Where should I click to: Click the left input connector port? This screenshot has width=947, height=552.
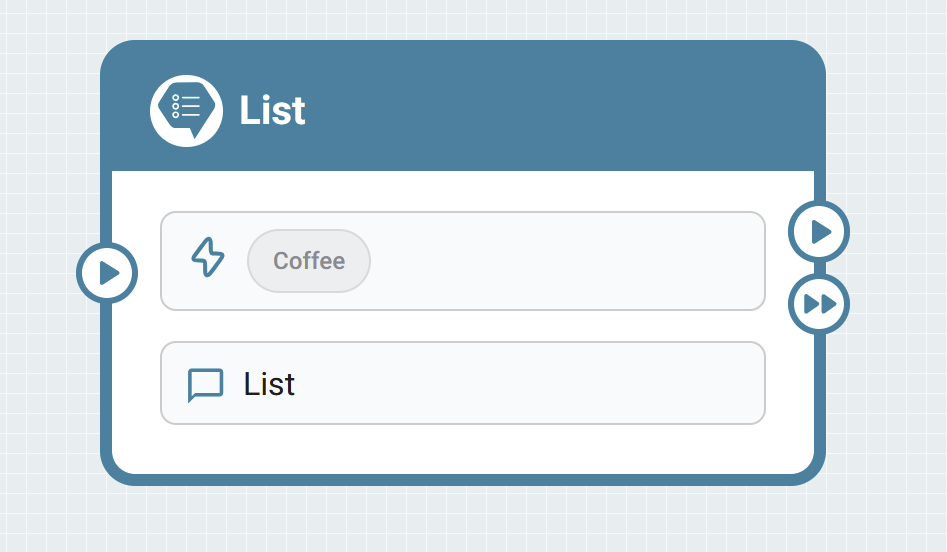[x=107, y=272]
